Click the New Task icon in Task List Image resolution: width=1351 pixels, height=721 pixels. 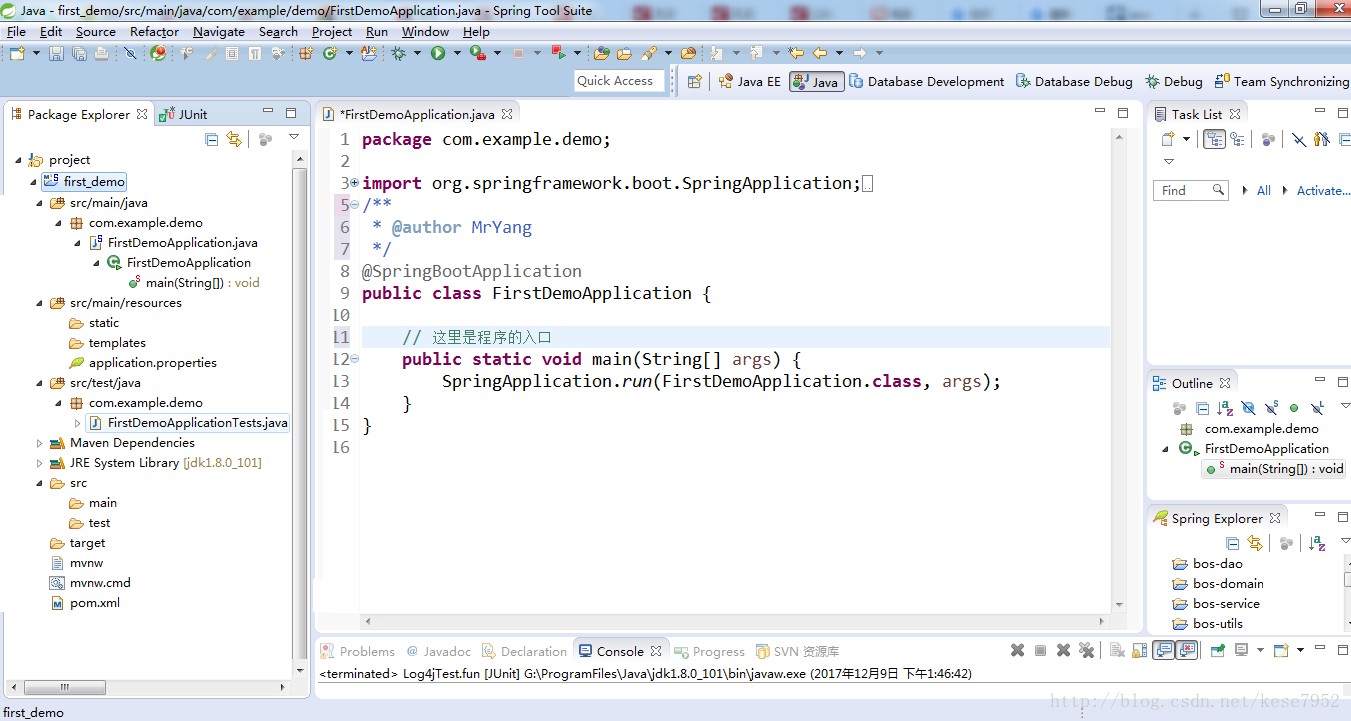(x=1167, y=139)
